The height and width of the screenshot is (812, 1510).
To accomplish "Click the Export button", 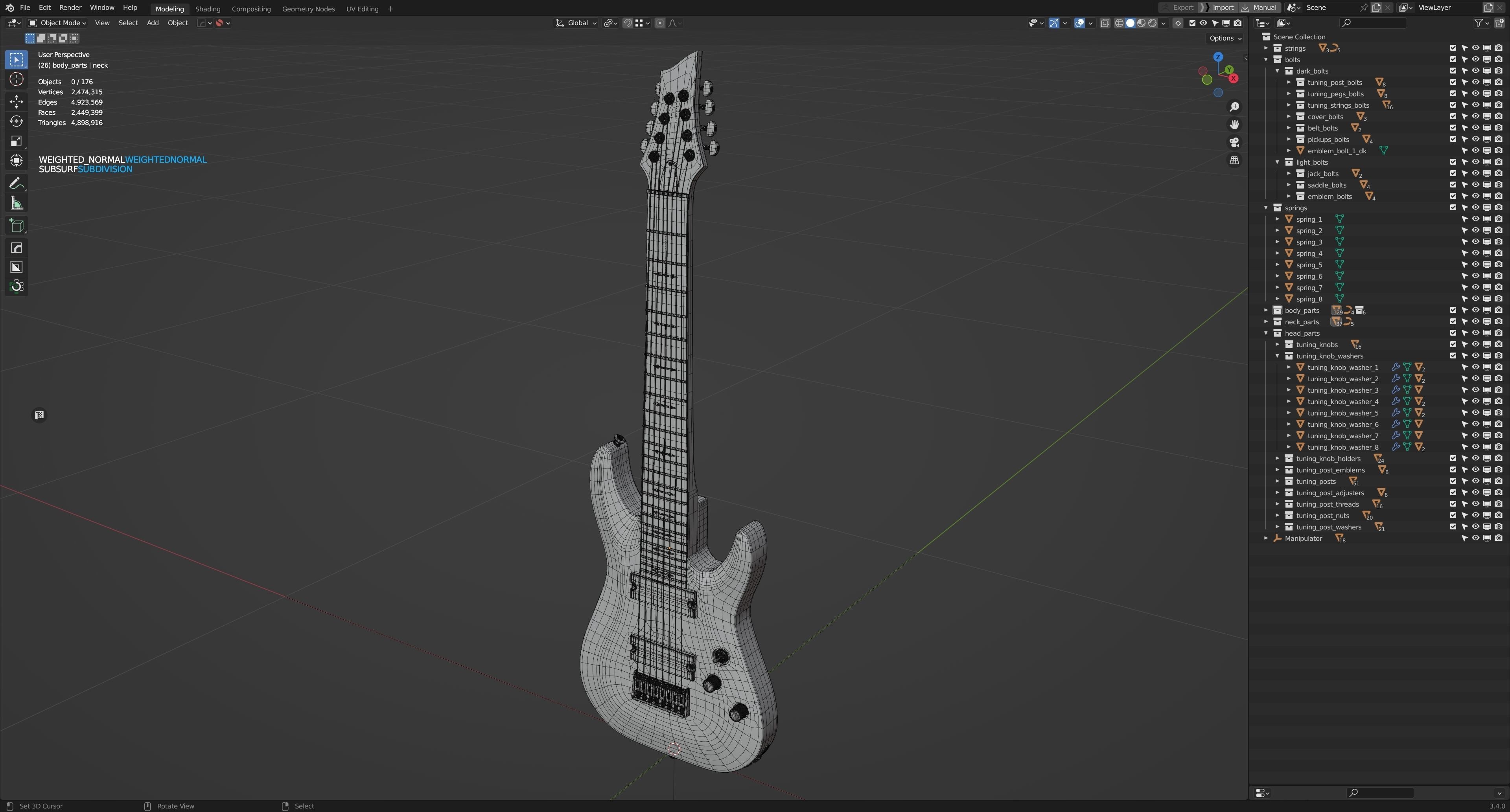I will click(x=1178, y=7).
